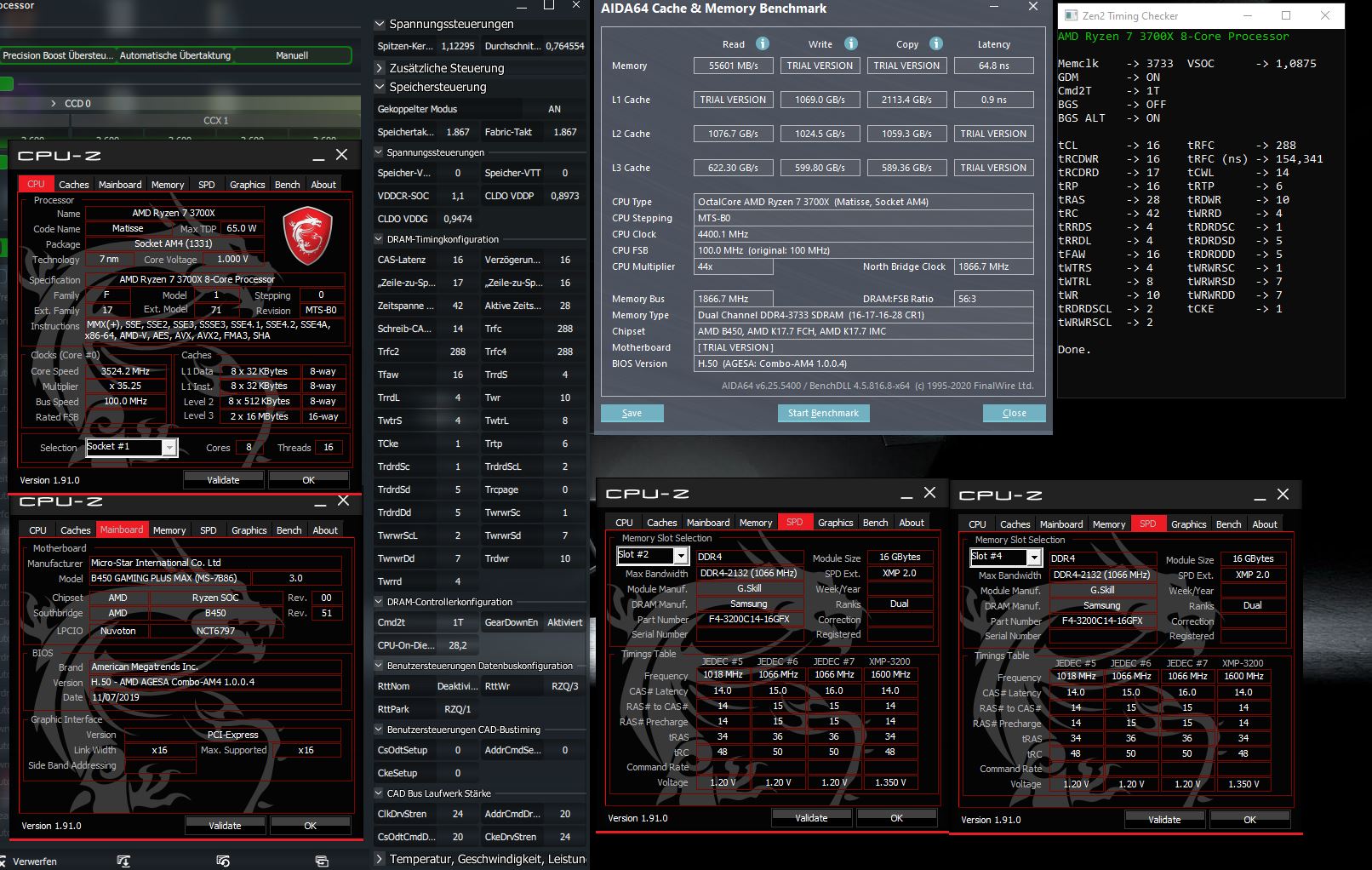This screenshot has width=1372, height=870.
Task: Click the Memory Type field Dual Channel DDR4-3733
Action: pyautogui.click(x=866, y=315)
